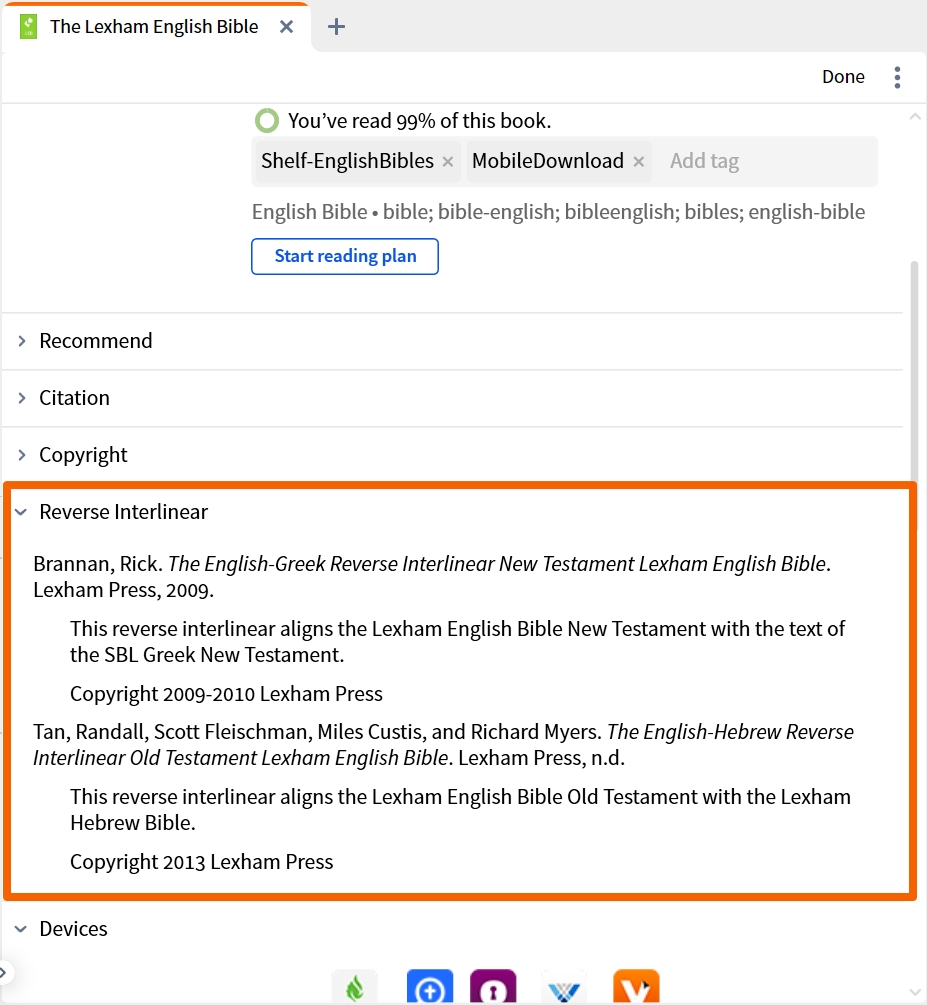Image resolution: width=927 pixels, height=1005 pixels.
Task: Close The Lexham English Bible tab
Action: pos(287,27)
